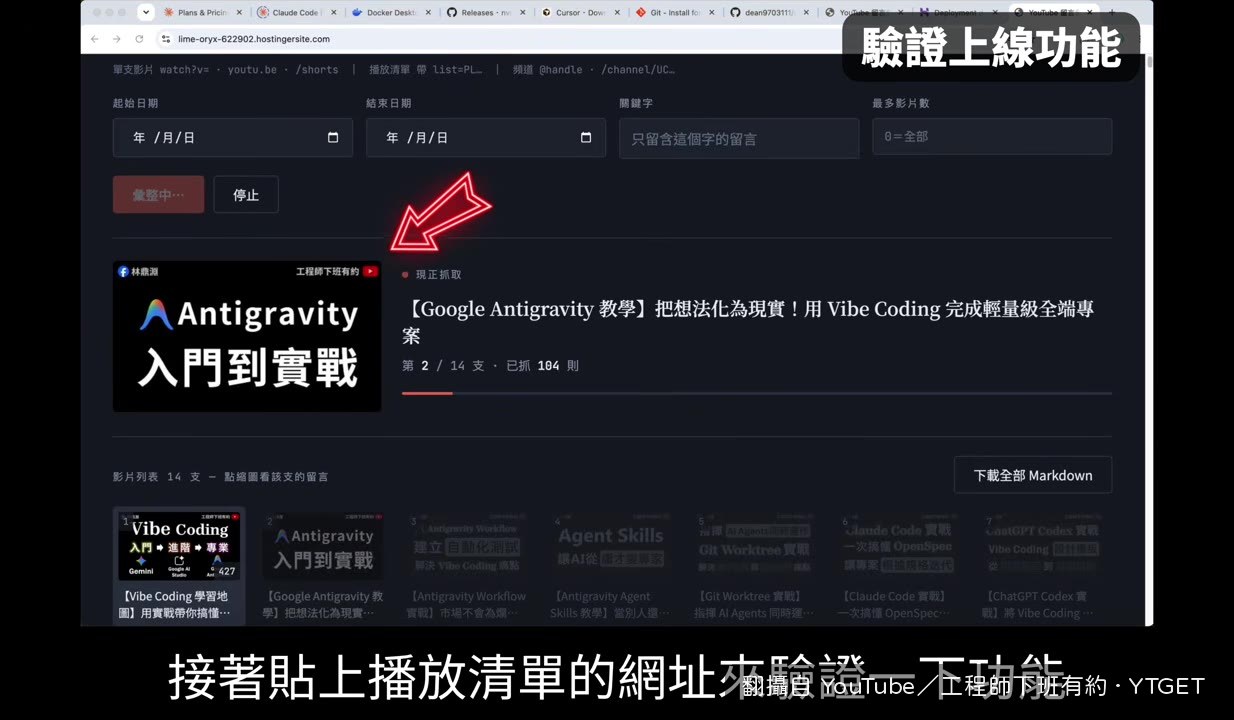Image resolution: width=1234 pixels, height=720 pixels.
Task: Open video 2 Antigravity 入門到實戰 small thumbnail
Action: 323,546
